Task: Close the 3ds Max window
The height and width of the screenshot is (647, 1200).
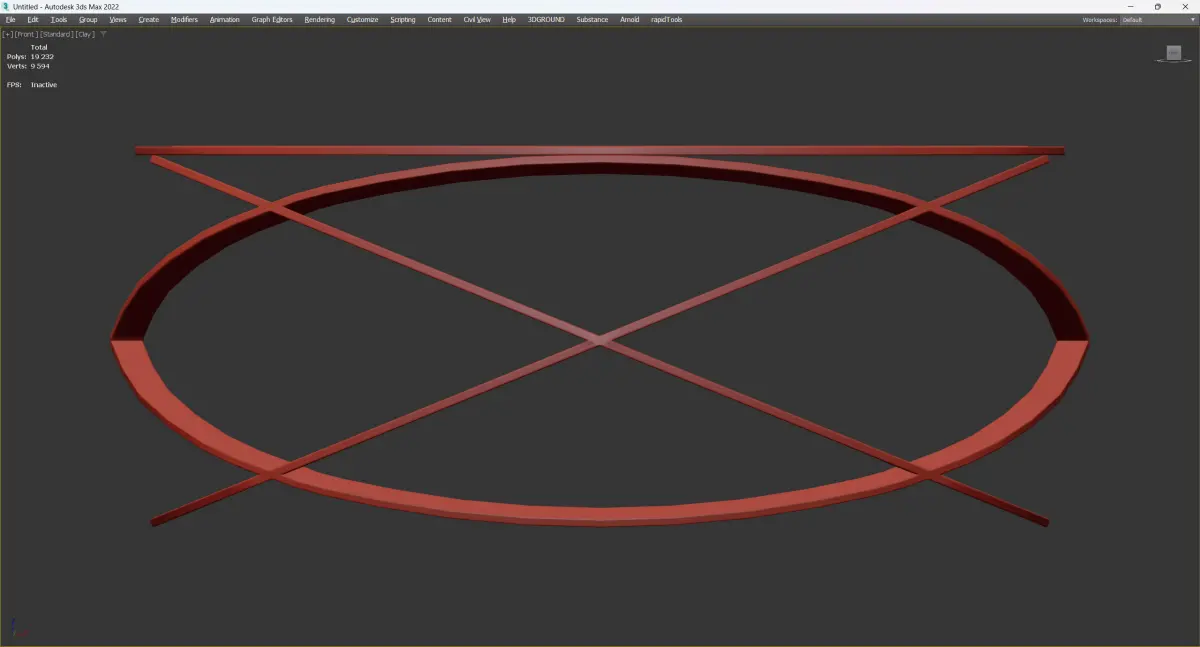Action: 1184,6
